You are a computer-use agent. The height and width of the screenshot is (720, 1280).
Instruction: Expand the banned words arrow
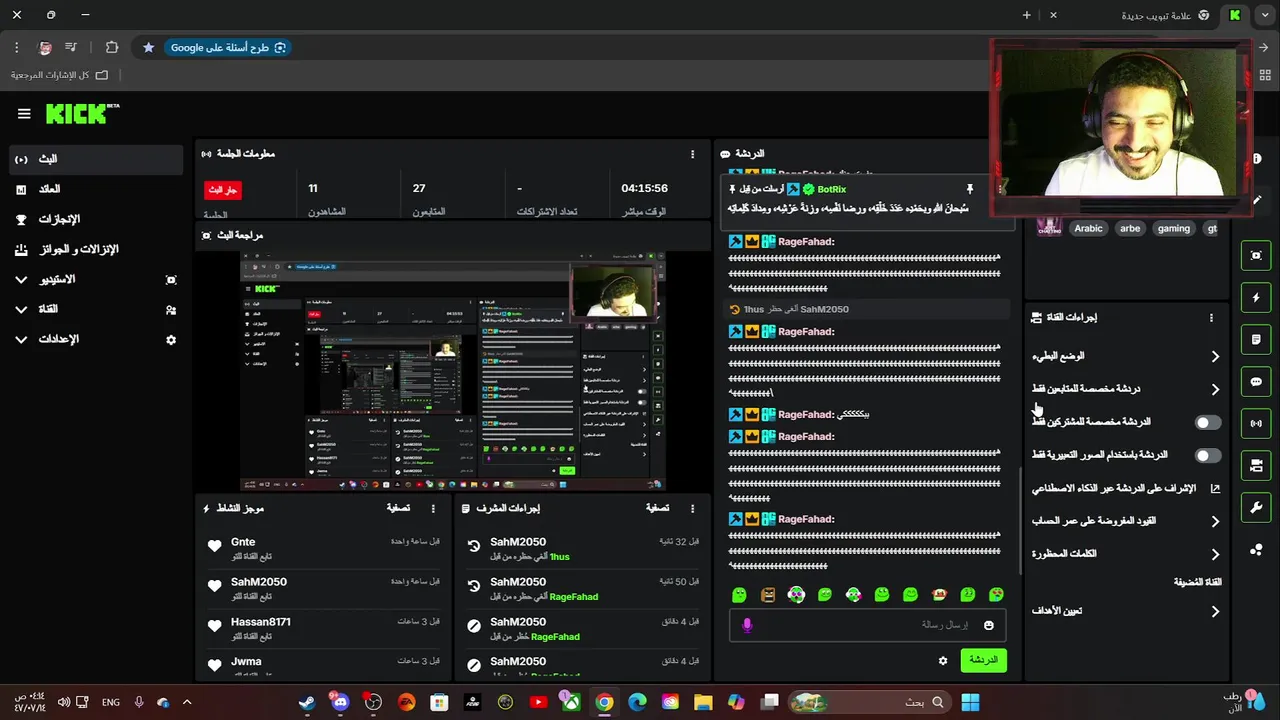pyautogui.click(x=1215, y=554)
